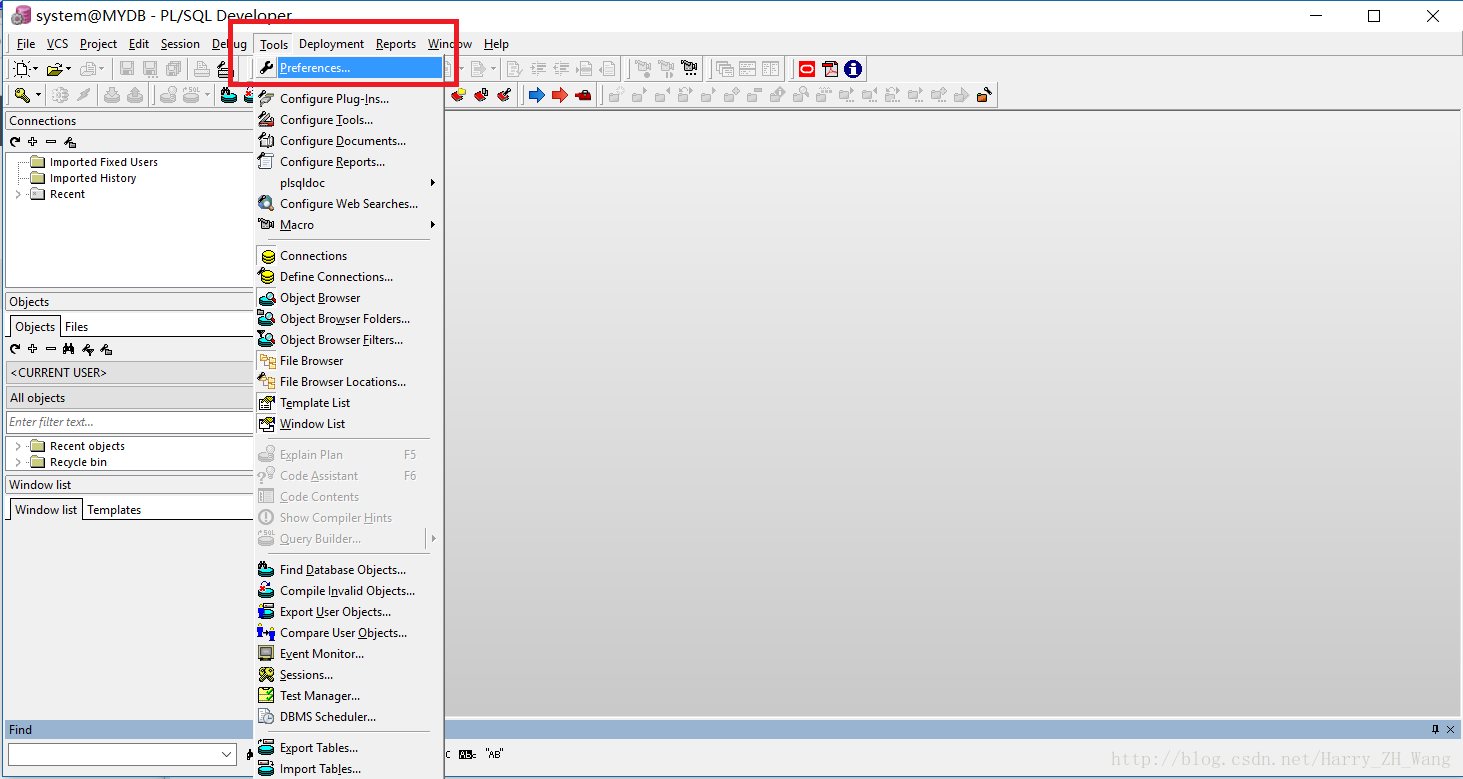Select Preferences... in the Tools menu

[x=348, y=68]
